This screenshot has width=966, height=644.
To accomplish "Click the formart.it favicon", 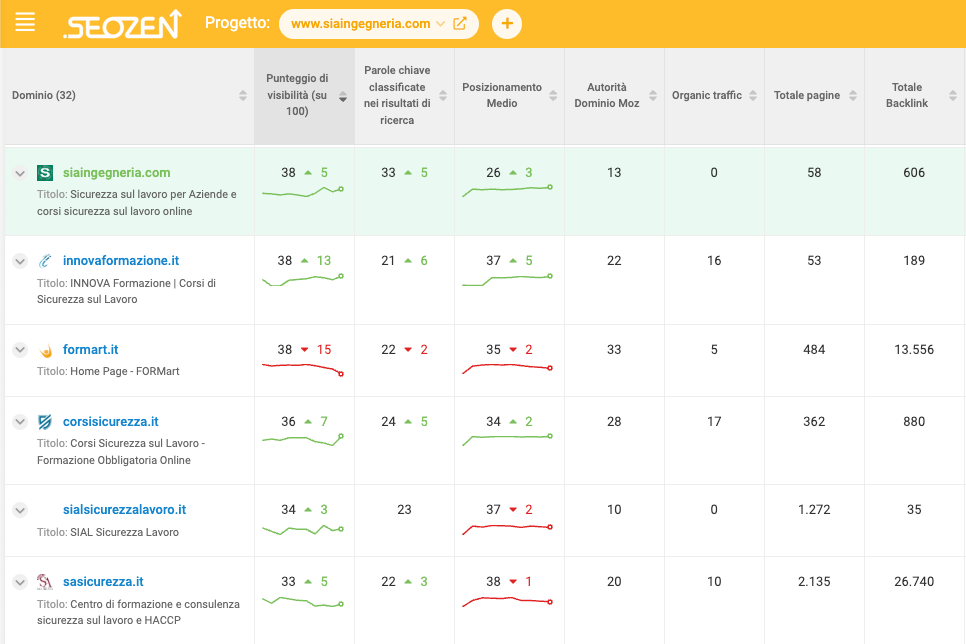I will pos(45,350).
